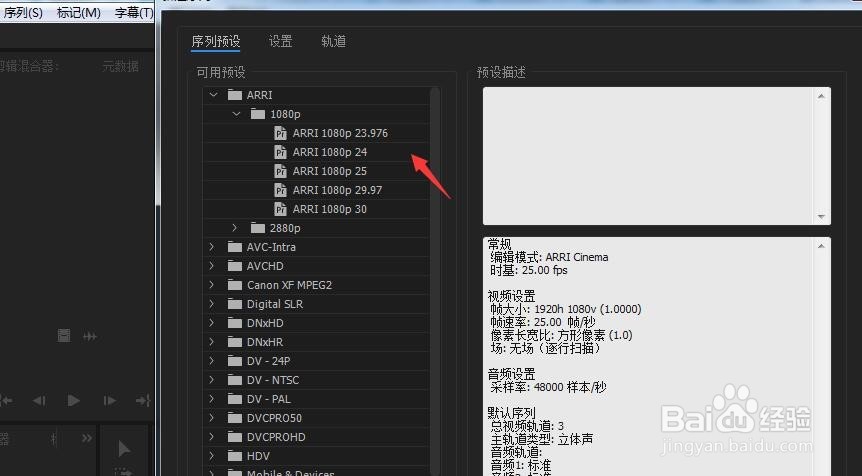The height and width of the screenshot is (476, 862).
Task: Click the go to out point button
Action: [x=143, y=401]
